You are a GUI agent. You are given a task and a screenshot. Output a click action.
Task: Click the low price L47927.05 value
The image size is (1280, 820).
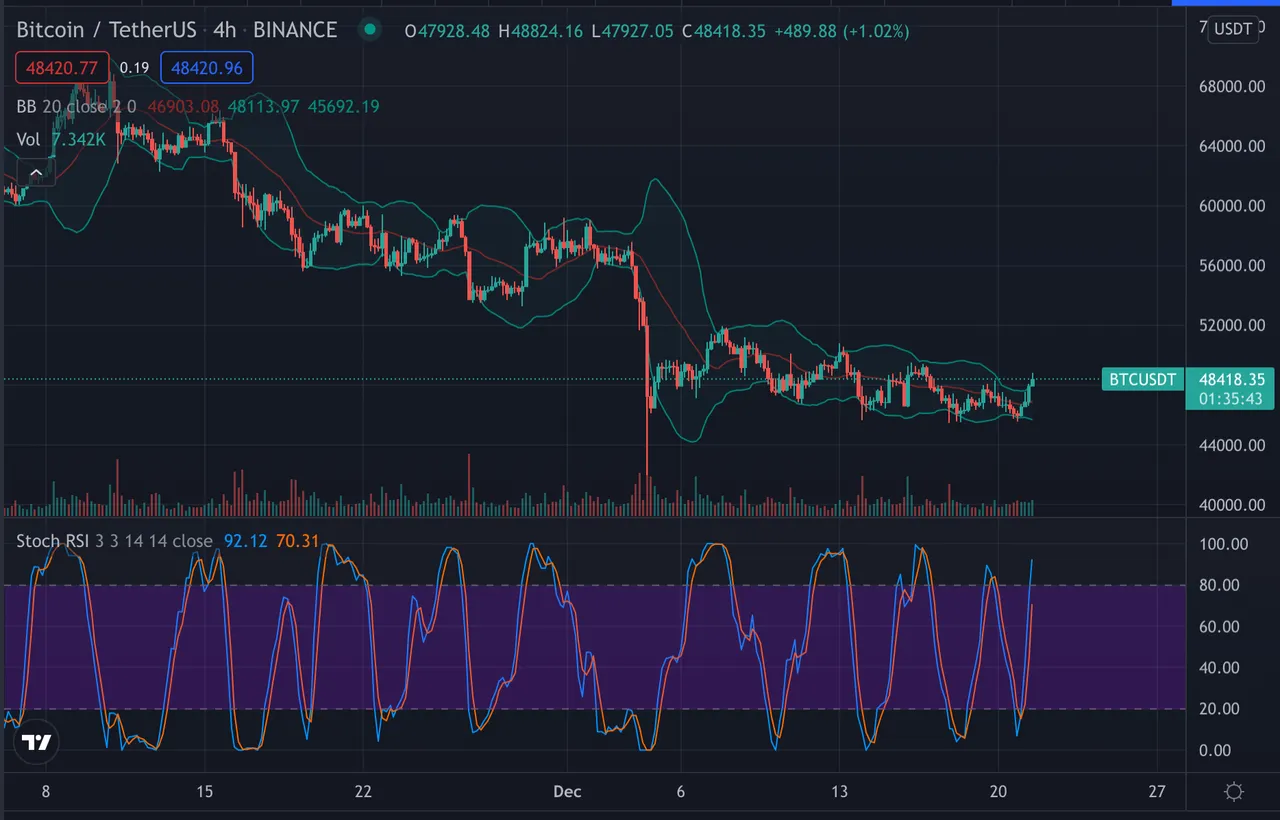(633, 31)
